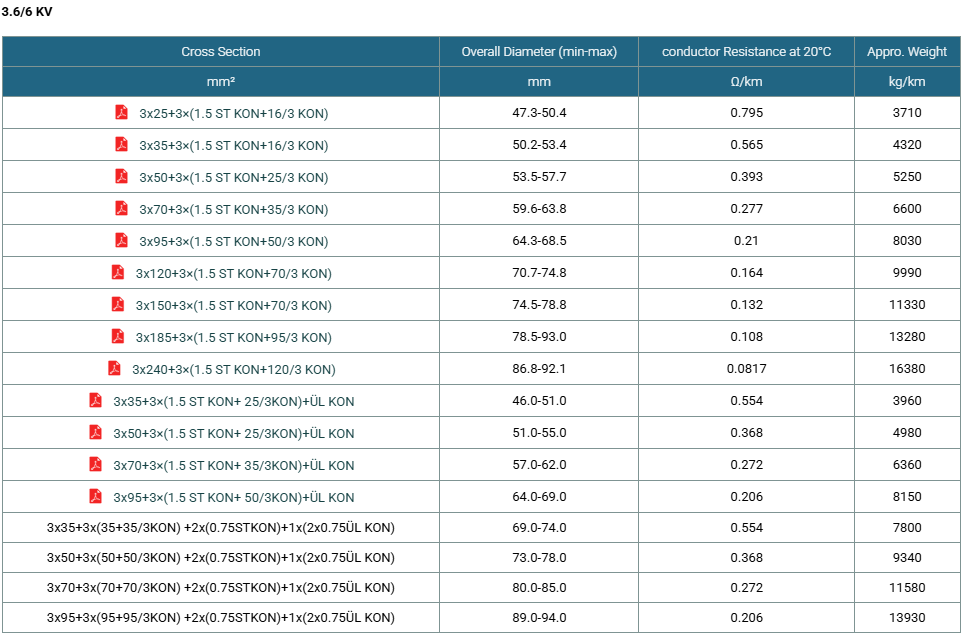Click PDF icon for 3x185+3×(1.5 ST KON+95/3 KON)
Image resolution: width=965 pixels, height=636 pixels.
[118, 336]
